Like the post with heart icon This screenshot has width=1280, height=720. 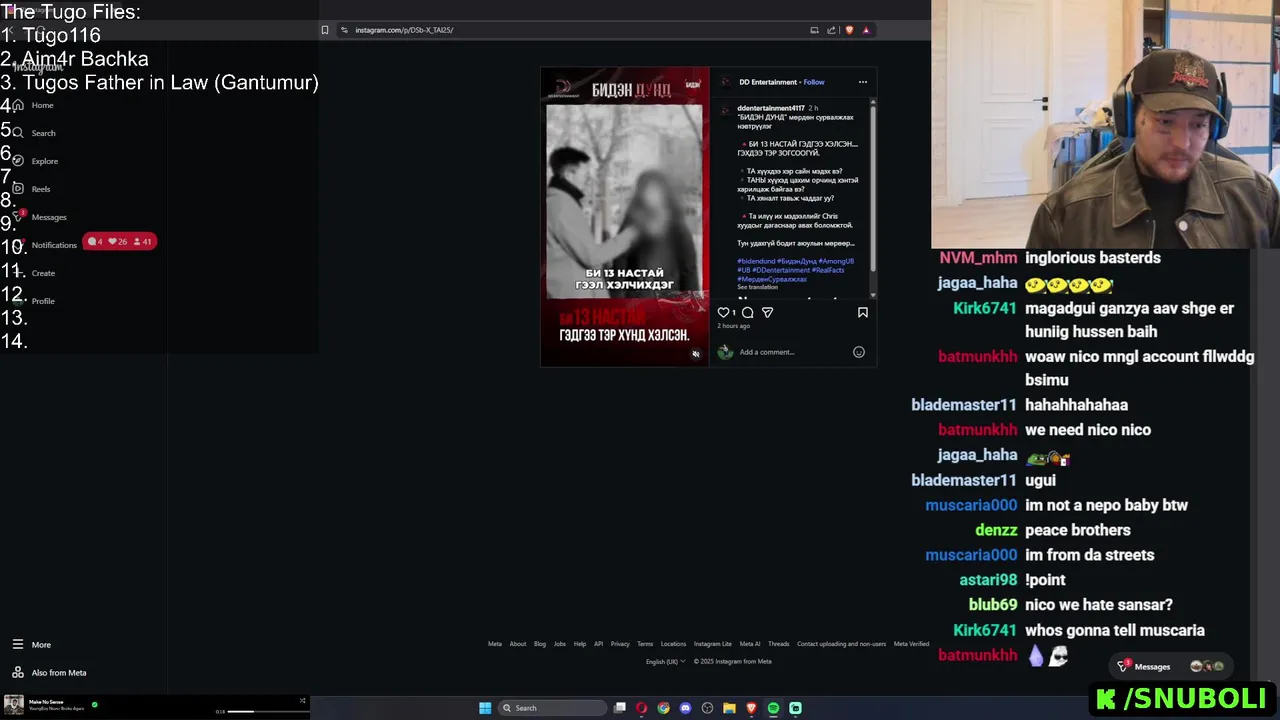(x=723, y=312)
